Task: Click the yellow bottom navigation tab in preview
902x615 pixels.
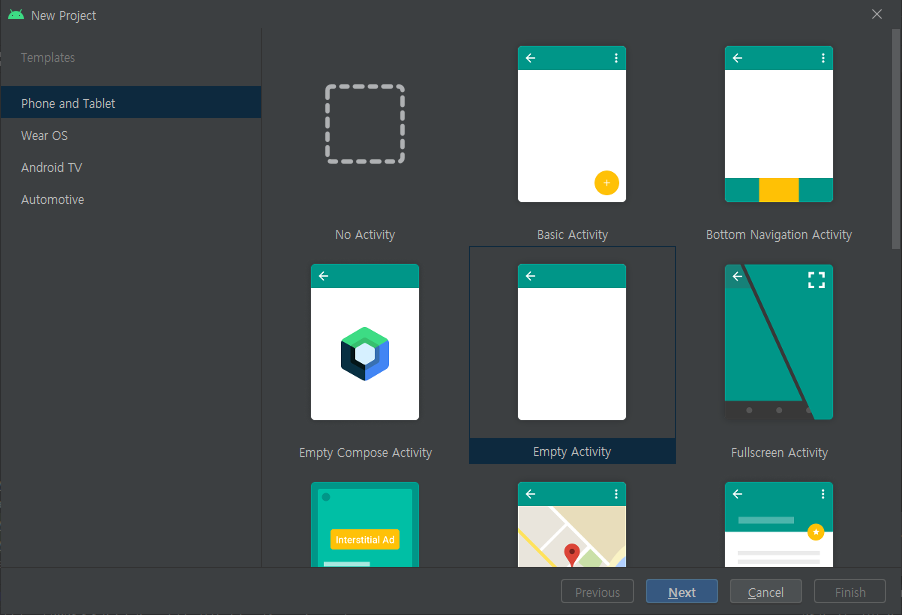Action: [x=779, y=190]
